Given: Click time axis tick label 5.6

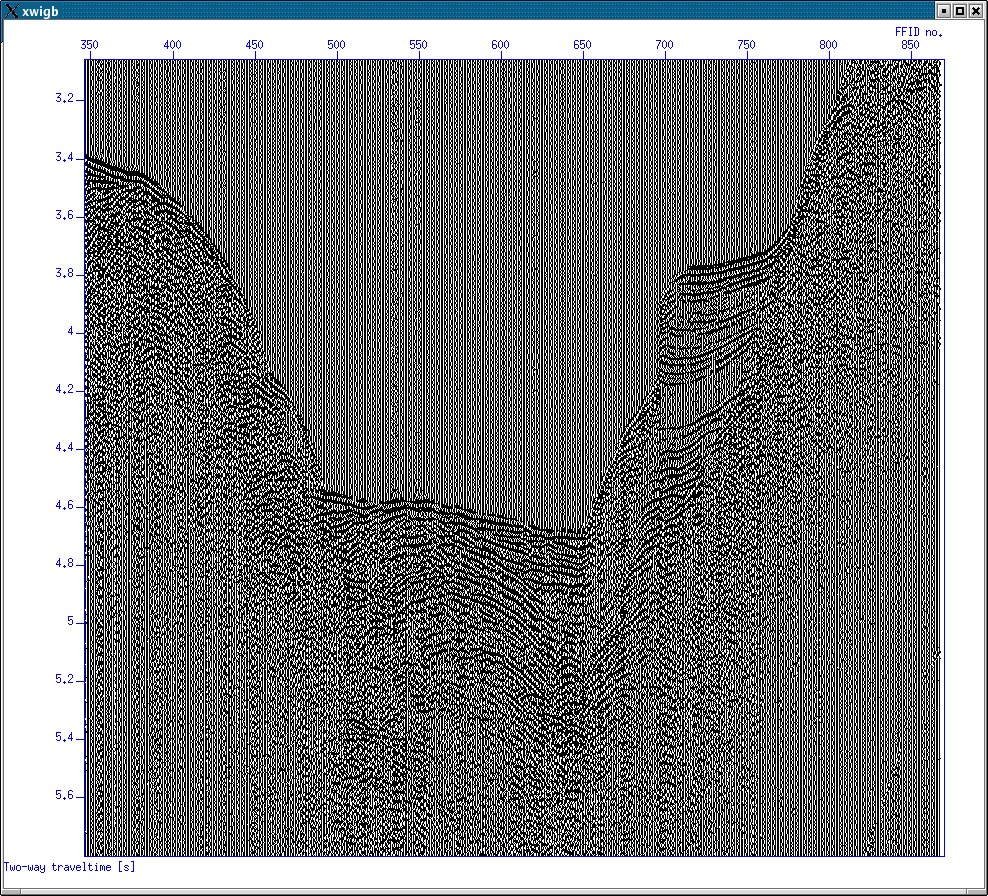Looking at the screenshot, I should coord(64,795).
